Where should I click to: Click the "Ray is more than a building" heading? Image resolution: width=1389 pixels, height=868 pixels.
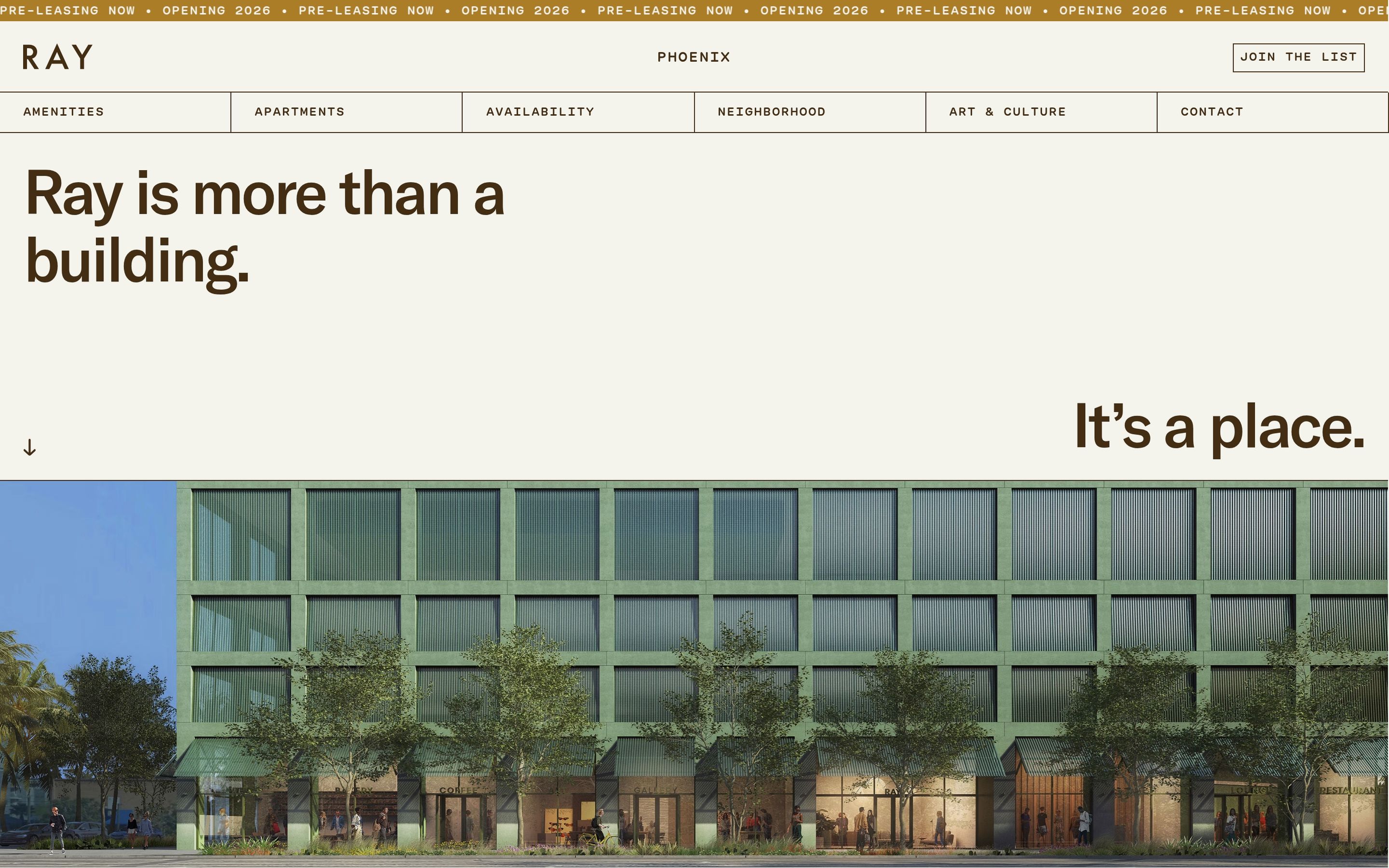264,227
